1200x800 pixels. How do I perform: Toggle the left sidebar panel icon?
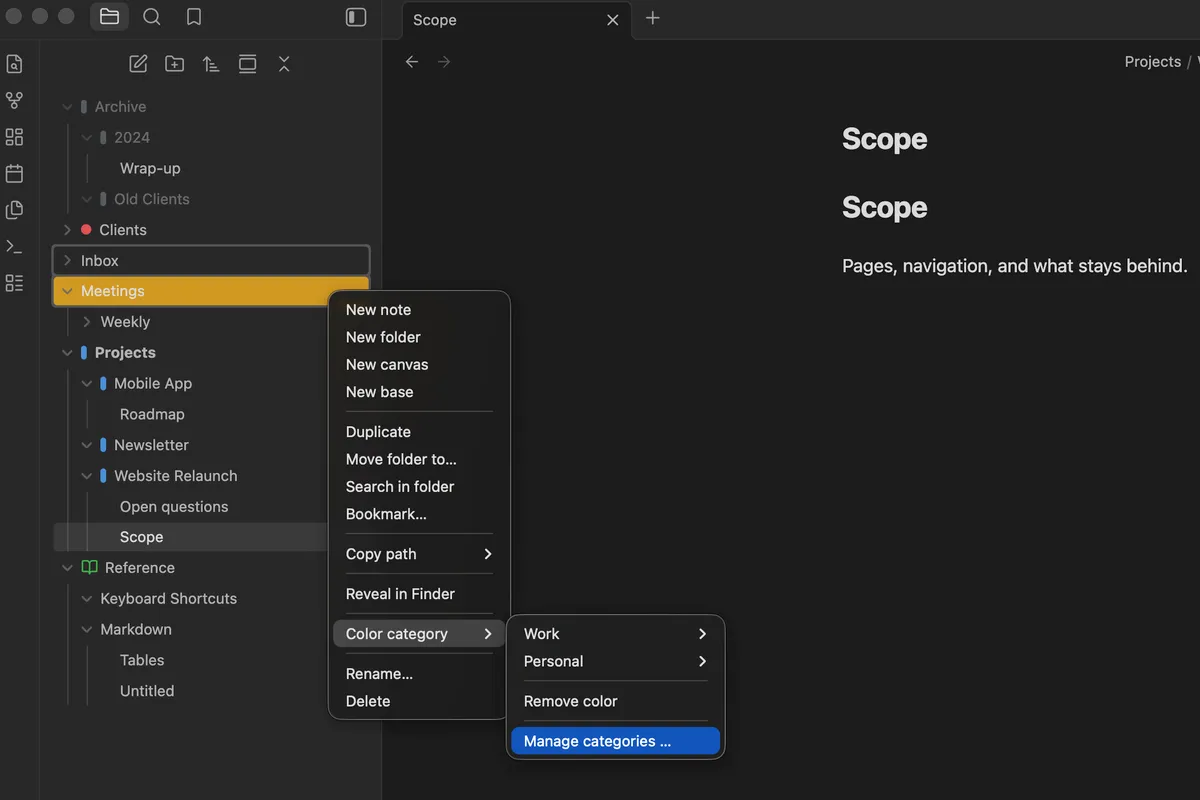[x=355, y=17]
